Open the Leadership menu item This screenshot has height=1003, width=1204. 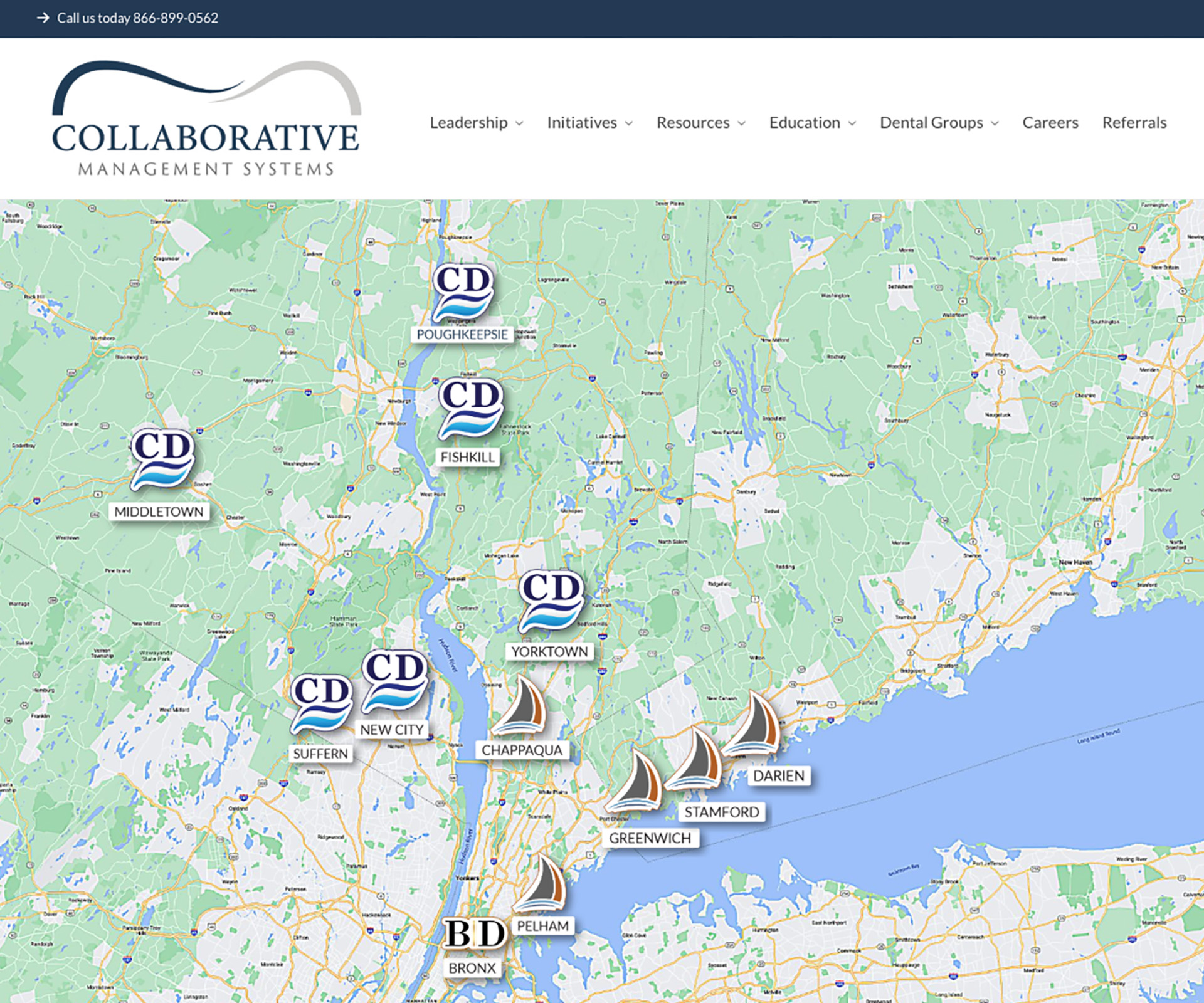pyautogui.click(x=468, y=123)
